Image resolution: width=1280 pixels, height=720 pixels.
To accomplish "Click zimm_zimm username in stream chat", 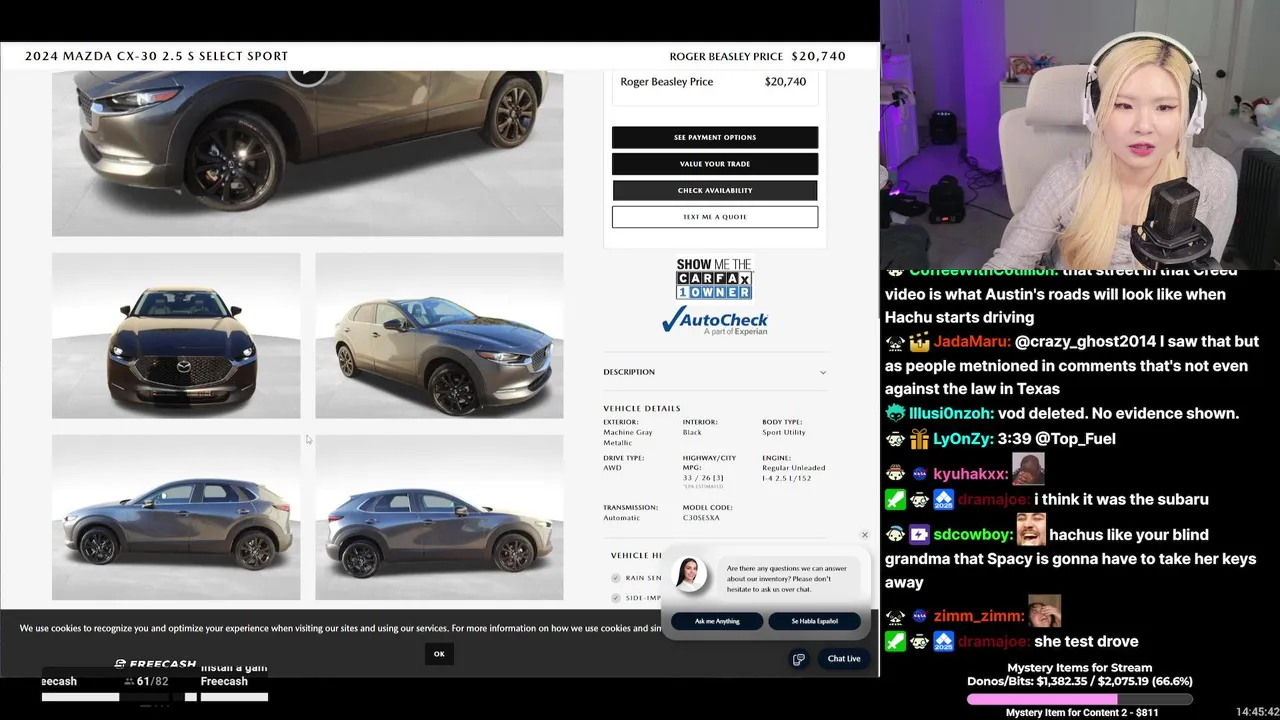I will click(x=978, y=617).
